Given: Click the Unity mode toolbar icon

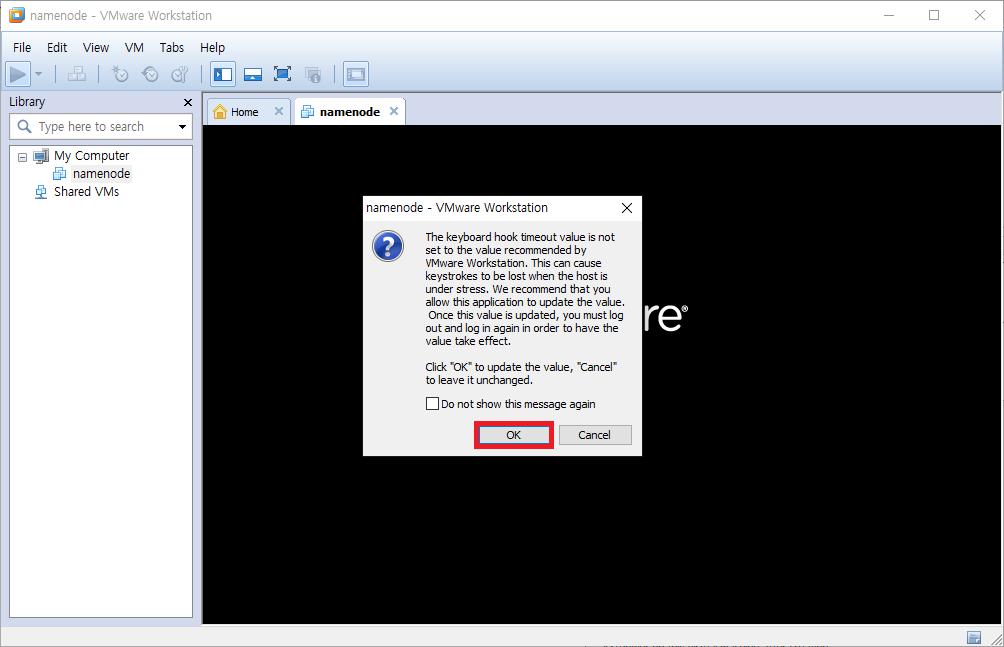Looking at the screenshot, I should [x=312, y=74].
